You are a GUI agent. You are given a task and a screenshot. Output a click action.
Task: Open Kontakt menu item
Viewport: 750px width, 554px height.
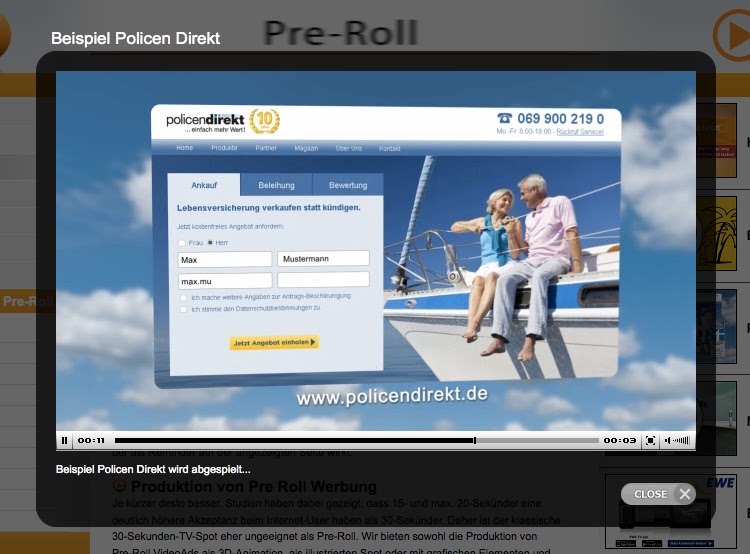[390, 149]
